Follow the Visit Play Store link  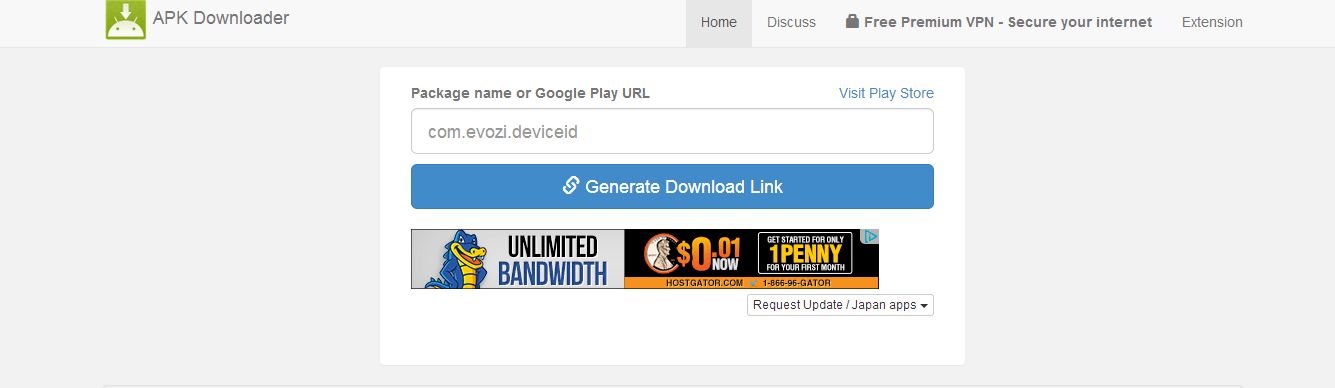click(886, 93)
